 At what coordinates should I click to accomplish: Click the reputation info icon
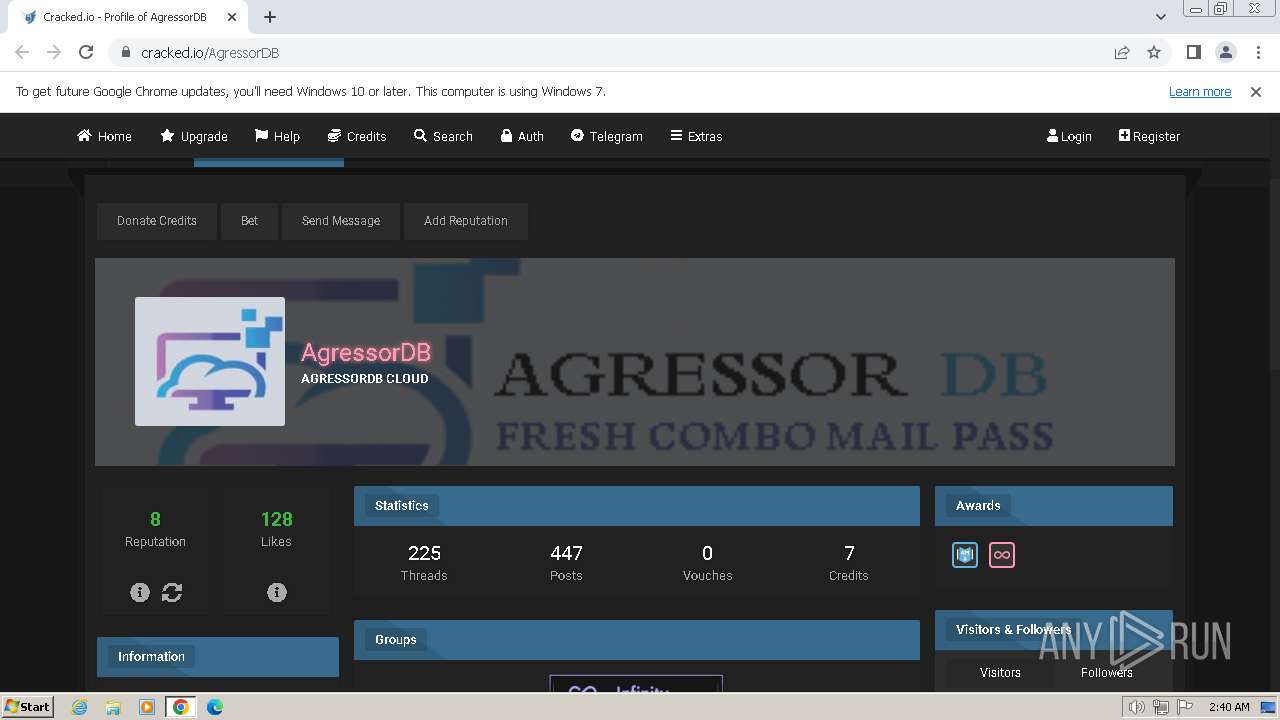point(140,592)
